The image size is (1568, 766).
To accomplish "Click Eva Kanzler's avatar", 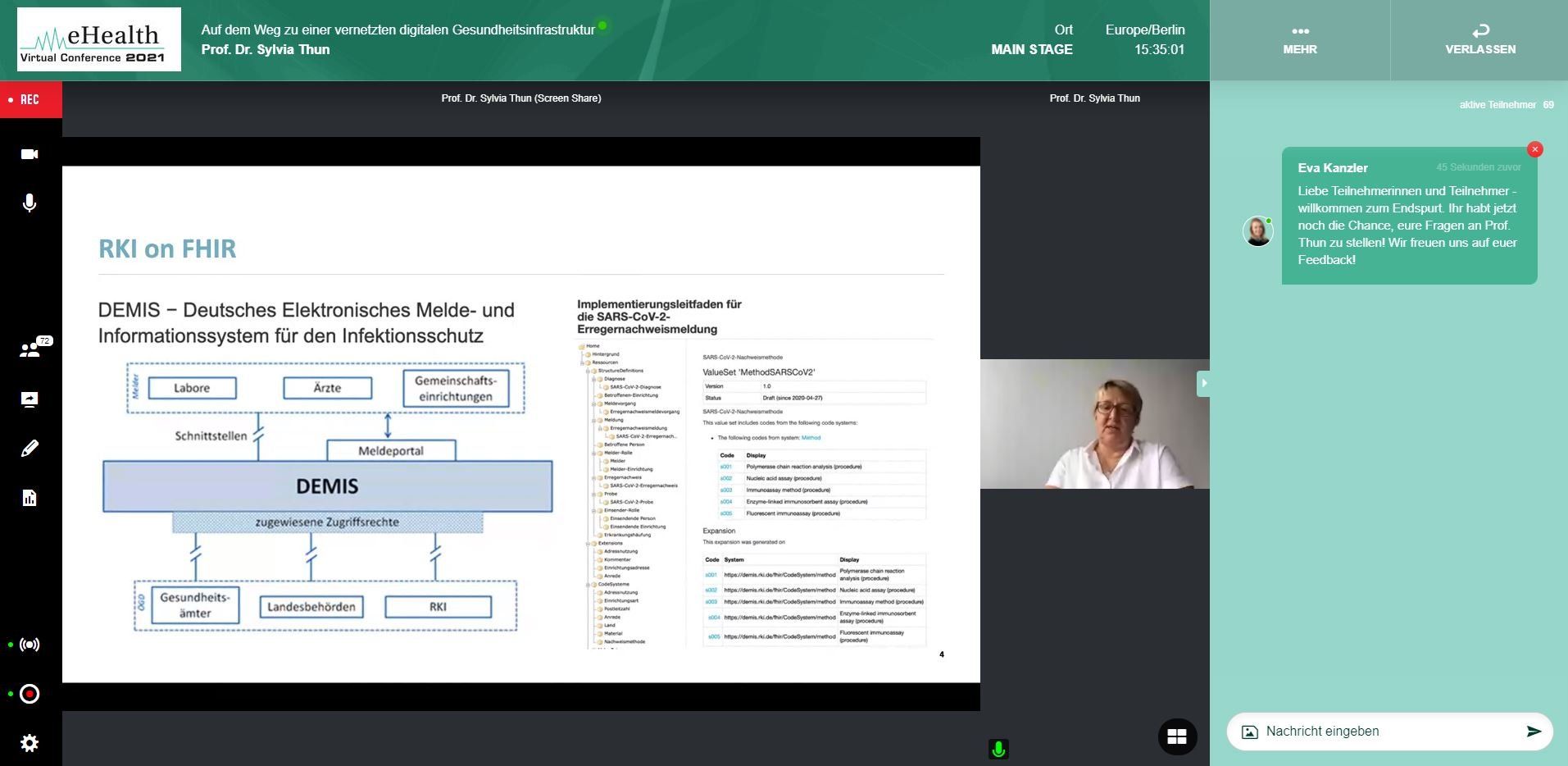I will [x=1258, y=231].
